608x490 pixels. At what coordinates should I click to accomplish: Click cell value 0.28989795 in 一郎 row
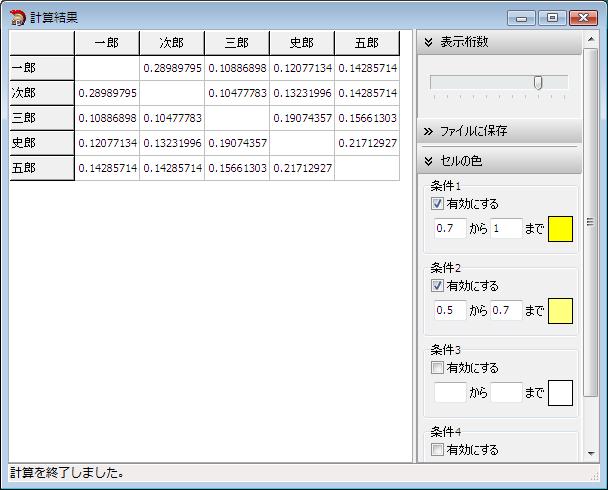pyautogui.click(x=172, y=68)
